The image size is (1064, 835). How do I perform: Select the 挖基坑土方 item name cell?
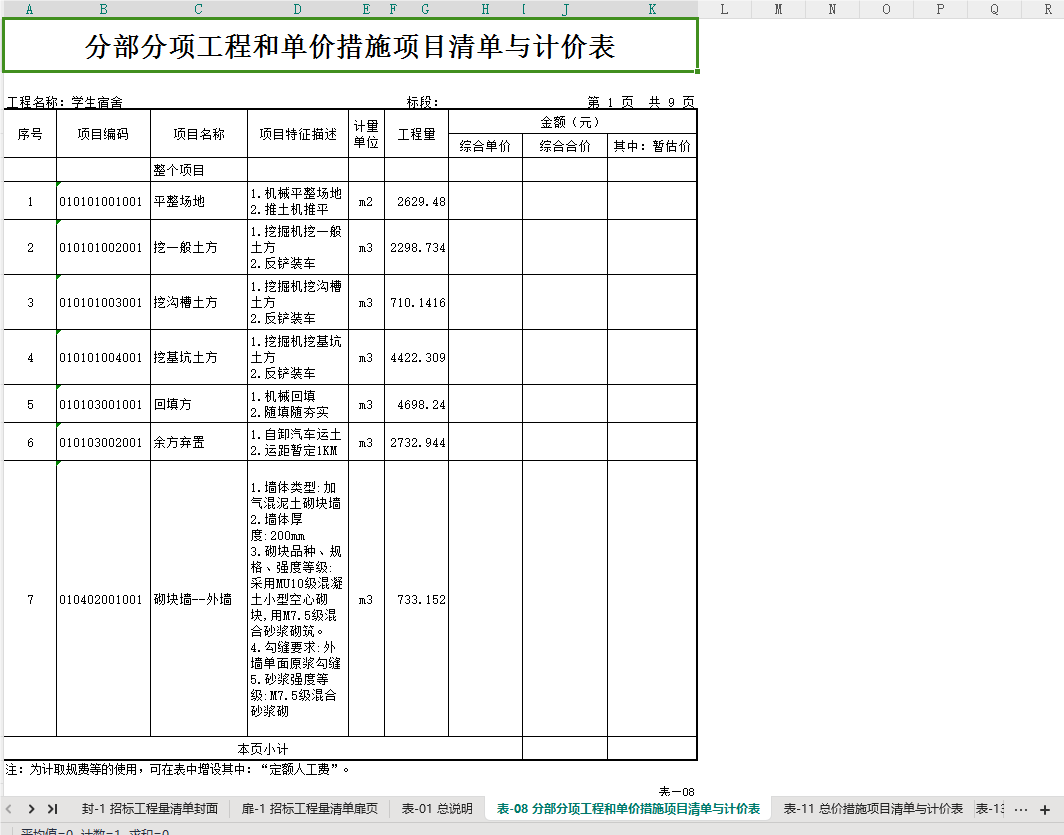coord(199,357)
